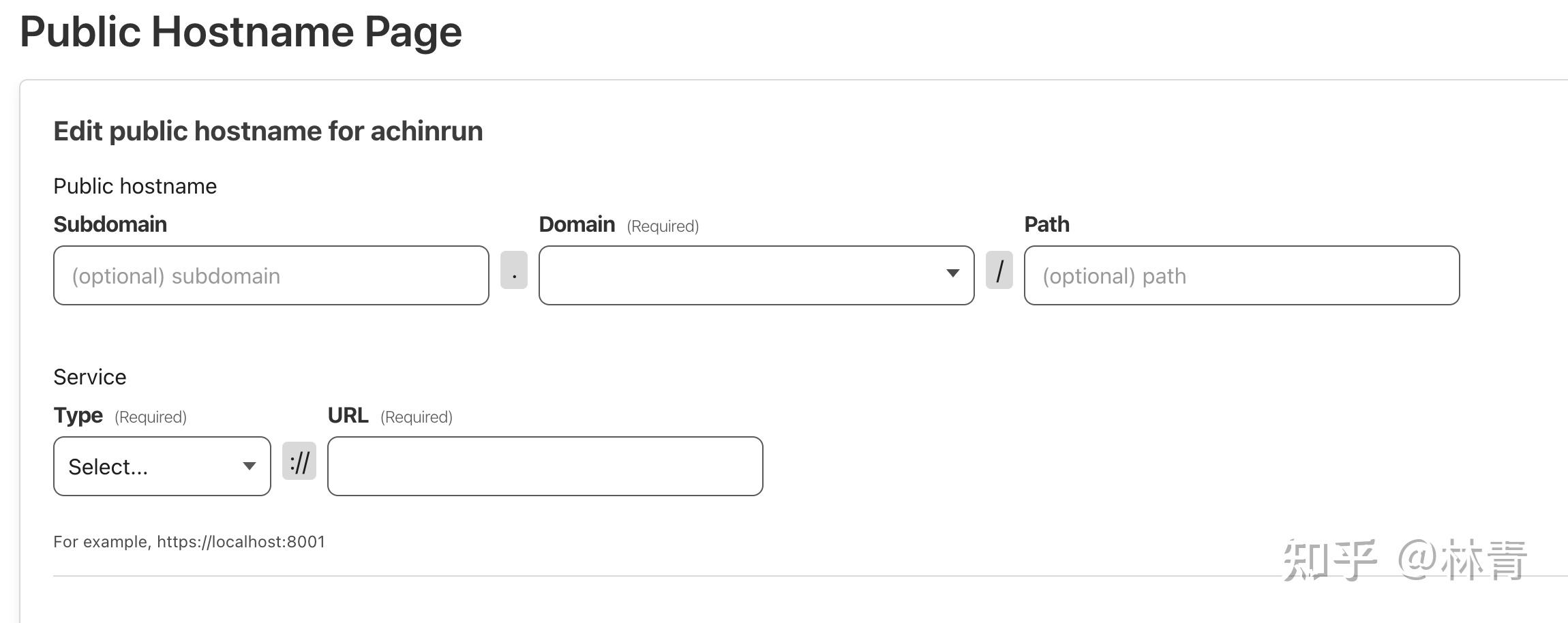The image size is (1568, 623).
Task: Click the https://localhost:8001 example text
Action: click(x=241, y=541)
